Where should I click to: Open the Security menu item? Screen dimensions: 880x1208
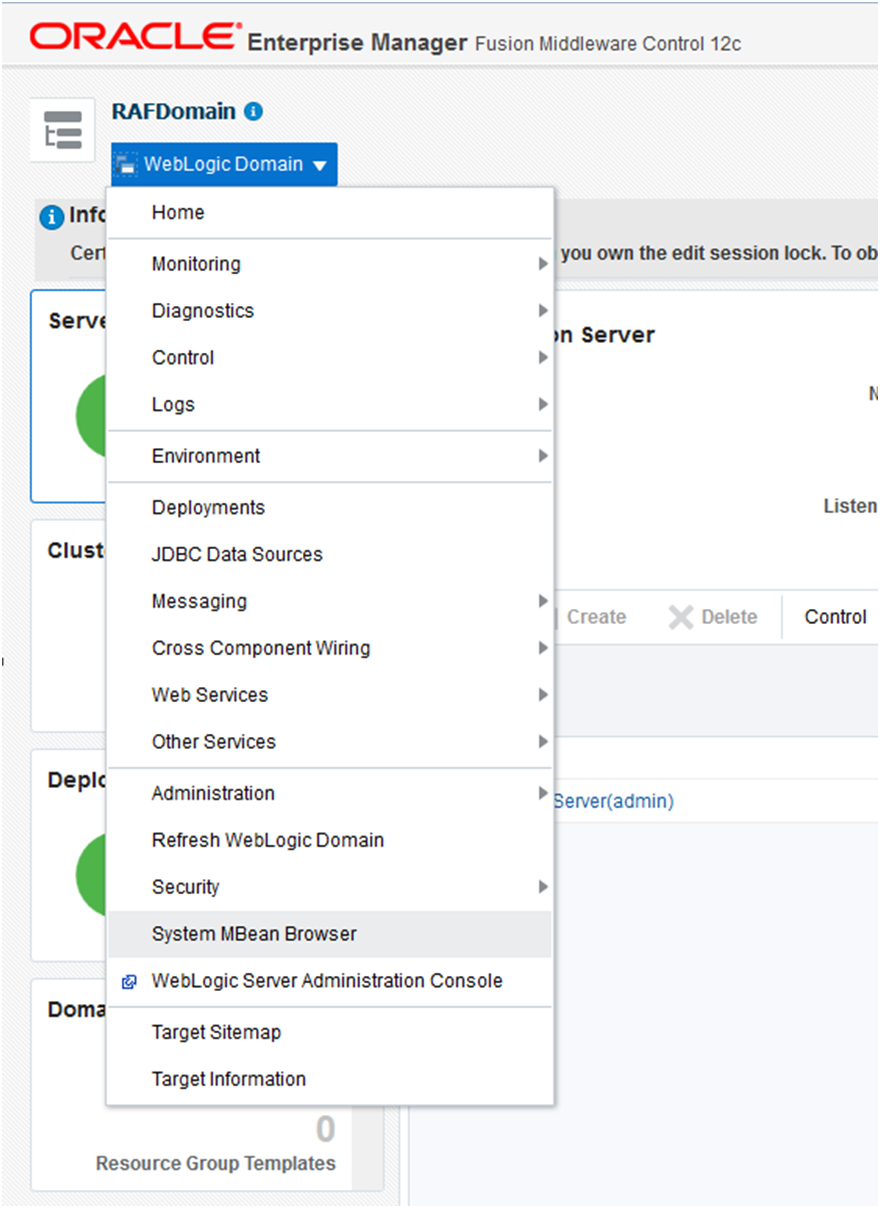(330, 887)
